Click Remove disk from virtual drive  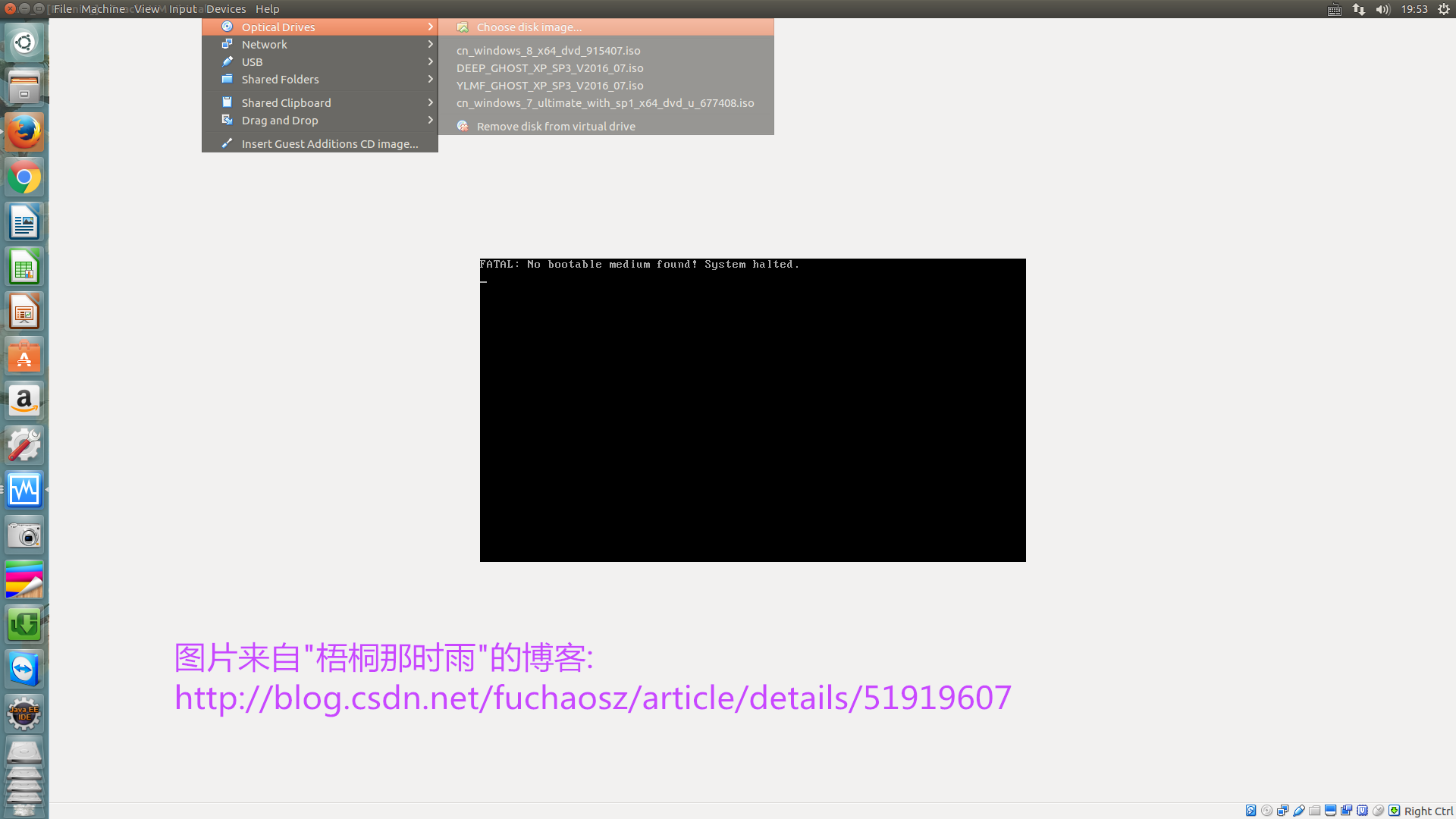555,125
